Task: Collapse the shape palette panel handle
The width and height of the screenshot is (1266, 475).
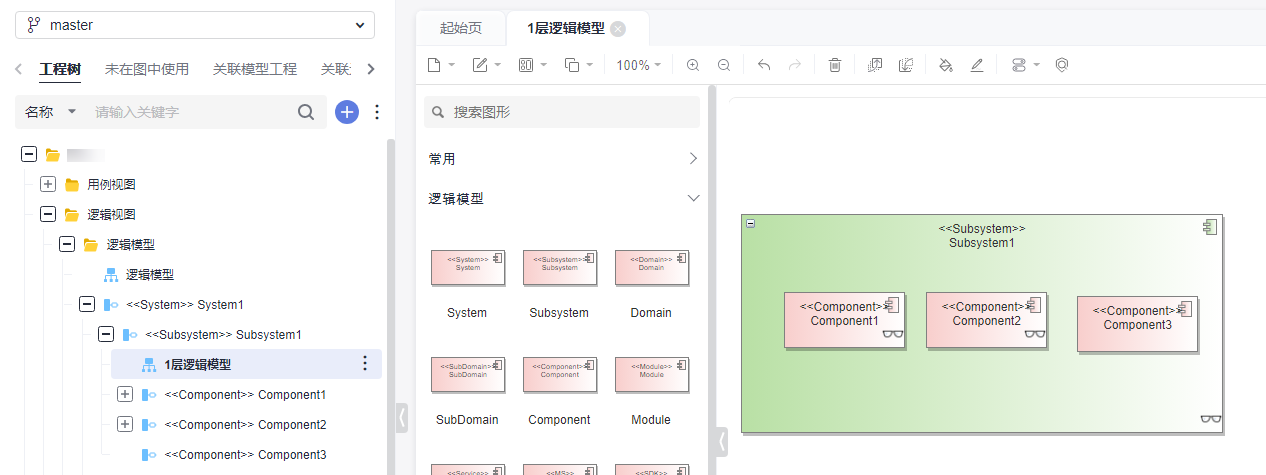Action: 722,441
